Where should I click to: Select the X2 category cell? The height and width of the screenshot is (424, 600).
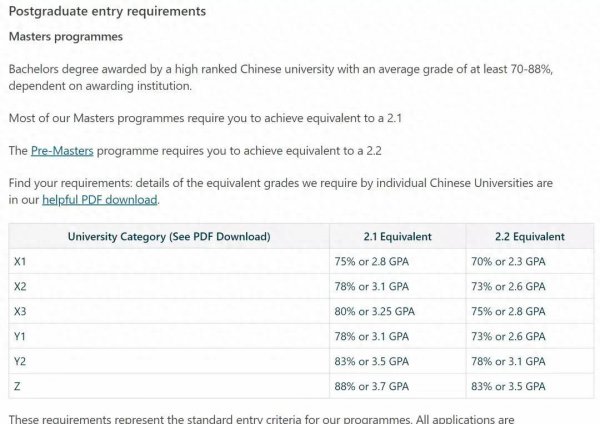pos(21,286)
